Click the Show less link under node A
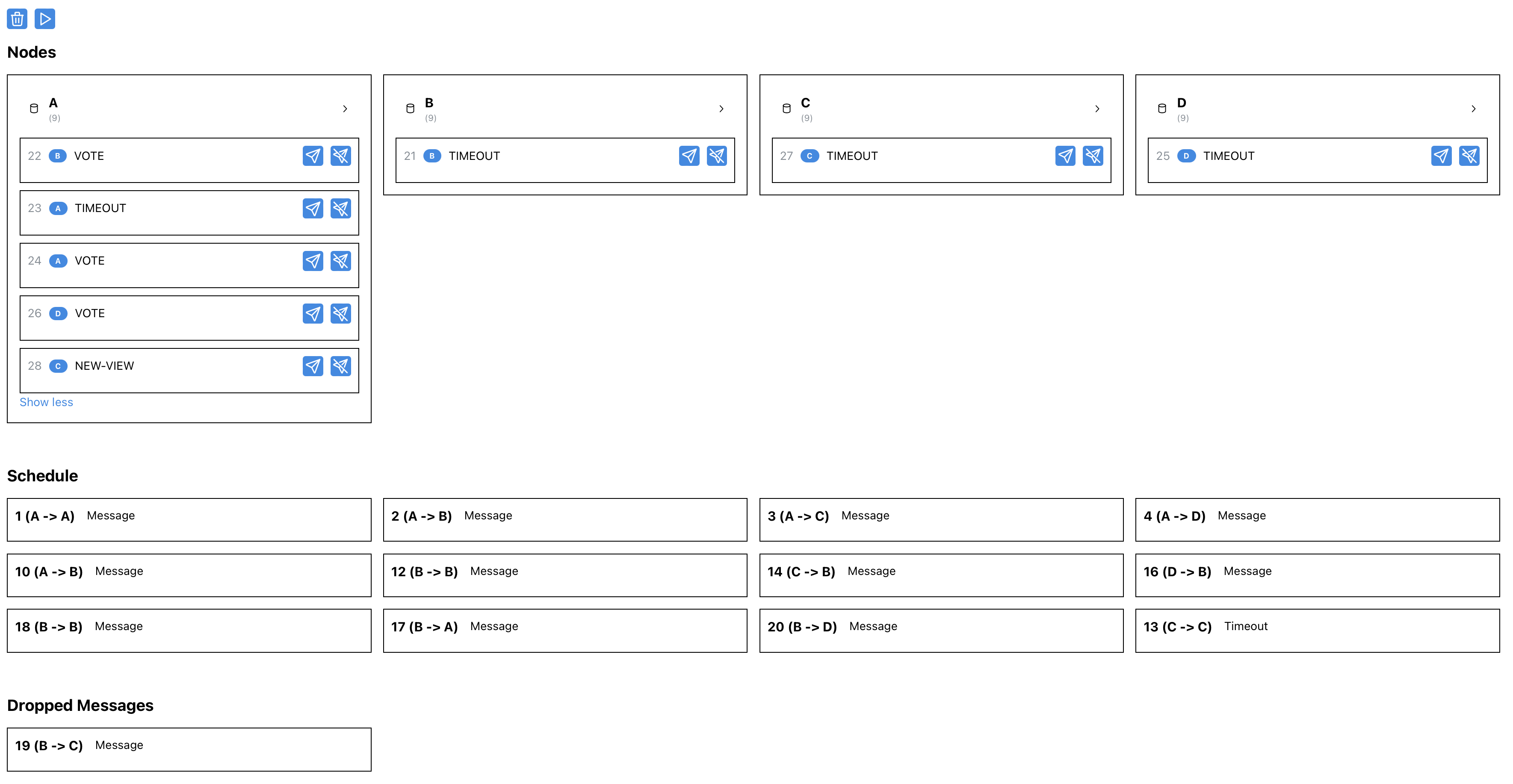Screen dimensions: 1513x784 (46, 402)
